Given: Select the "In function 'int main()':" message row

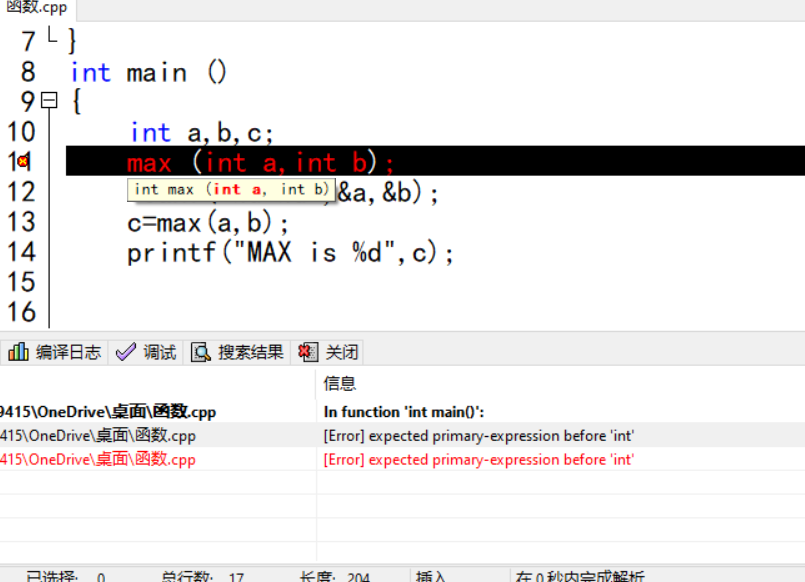Looking at the screenshot, I should 404,412.
